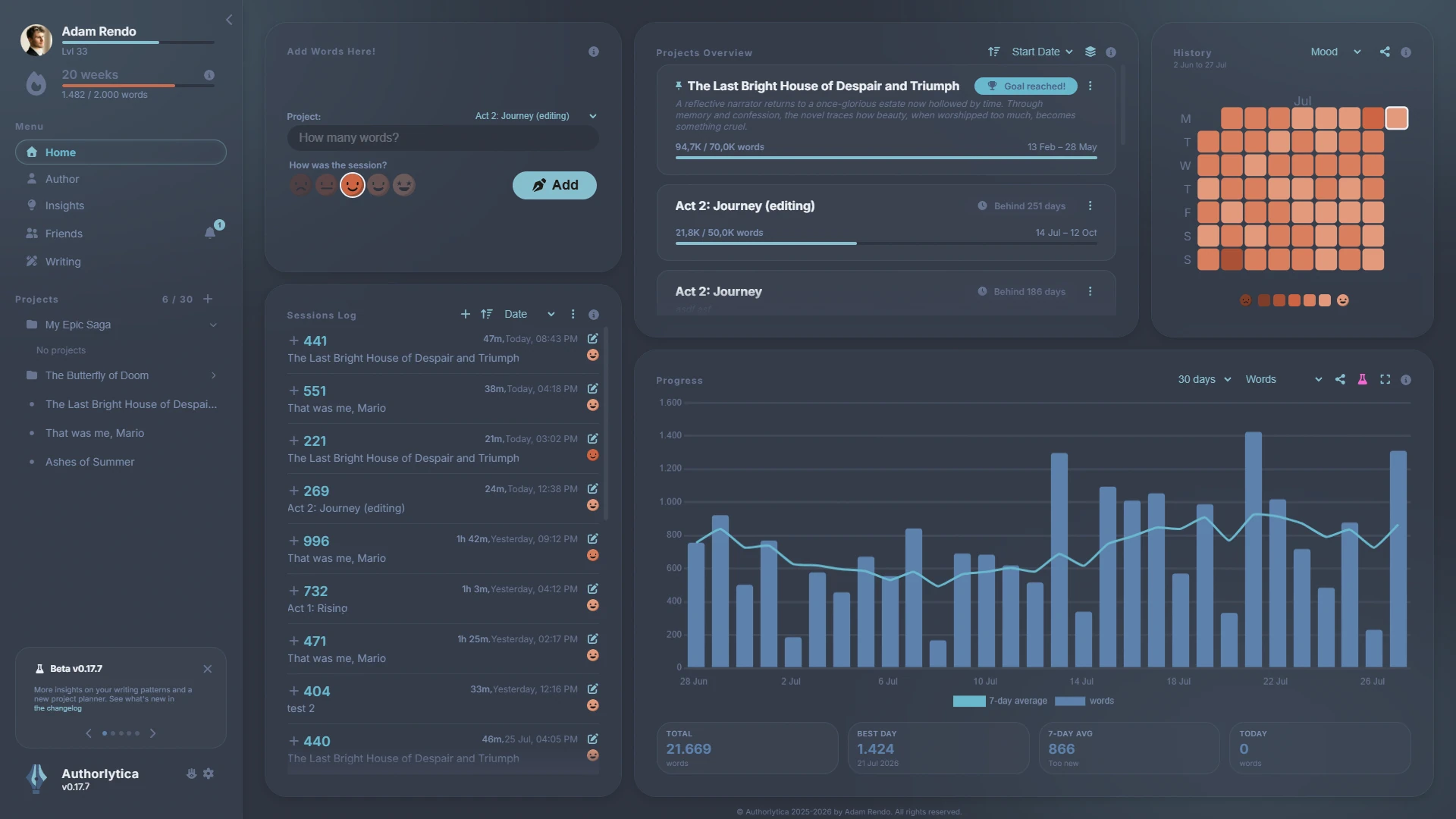Image resolution: width=1456 pixels, height=819 pixels.
Task: Open info icon in Add Words panel
Action: pyautogui.click(x=594, y=52)
